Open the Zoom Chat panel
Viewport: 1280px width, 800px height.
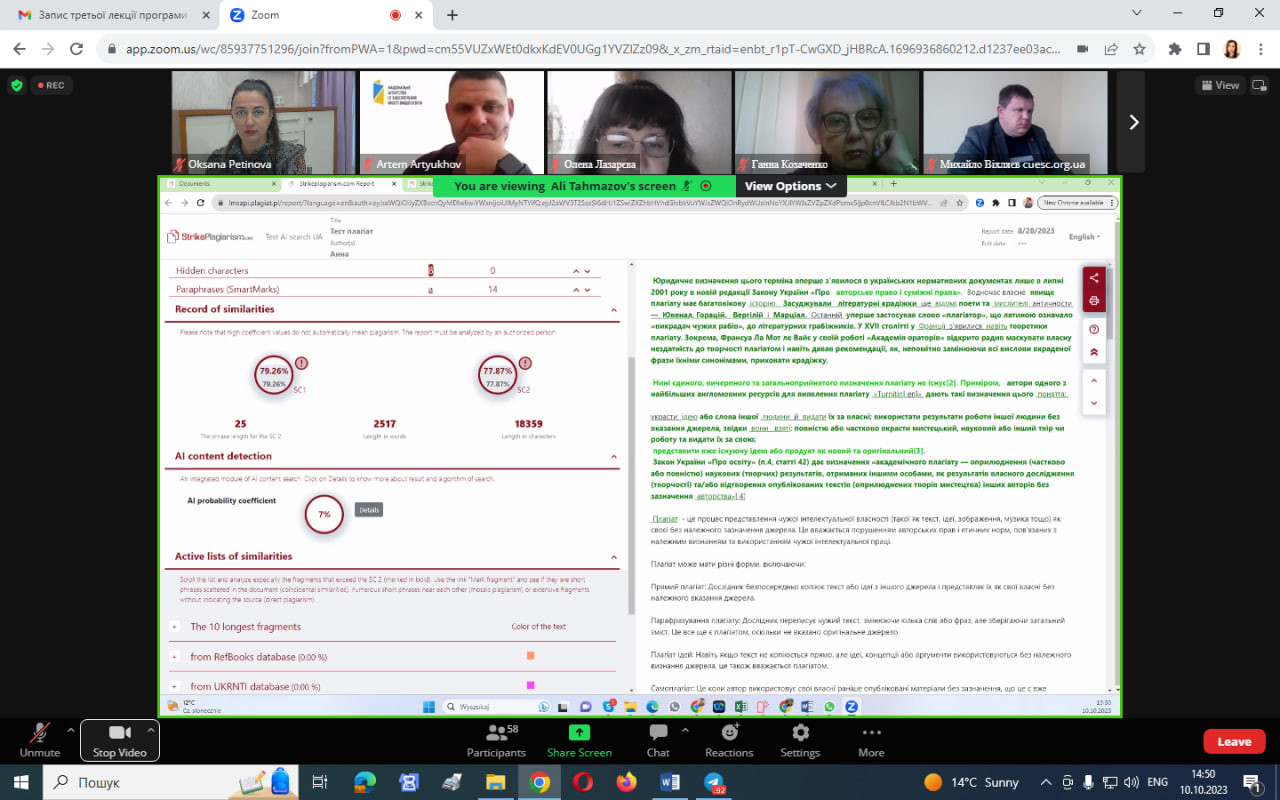coord(658,741)
